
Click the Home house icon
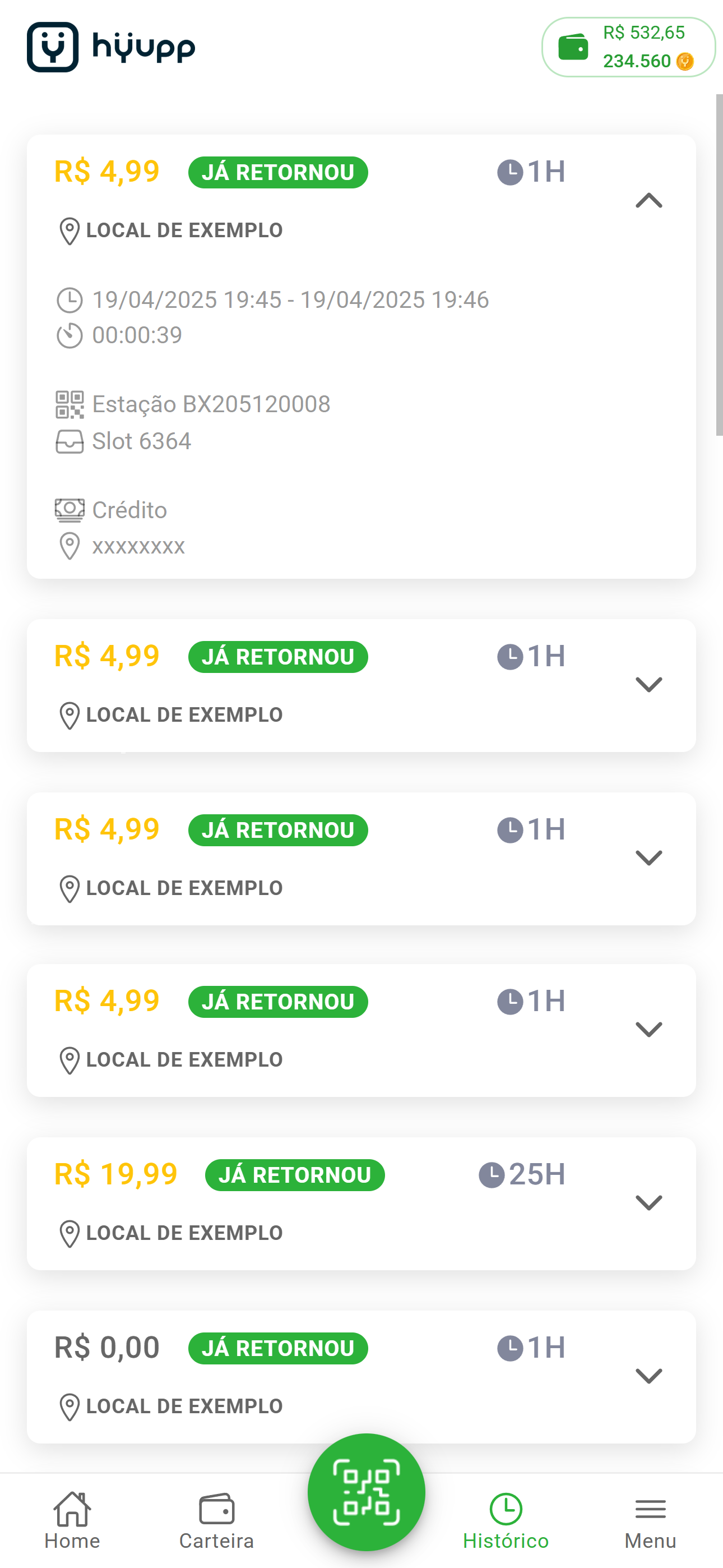72,1509
